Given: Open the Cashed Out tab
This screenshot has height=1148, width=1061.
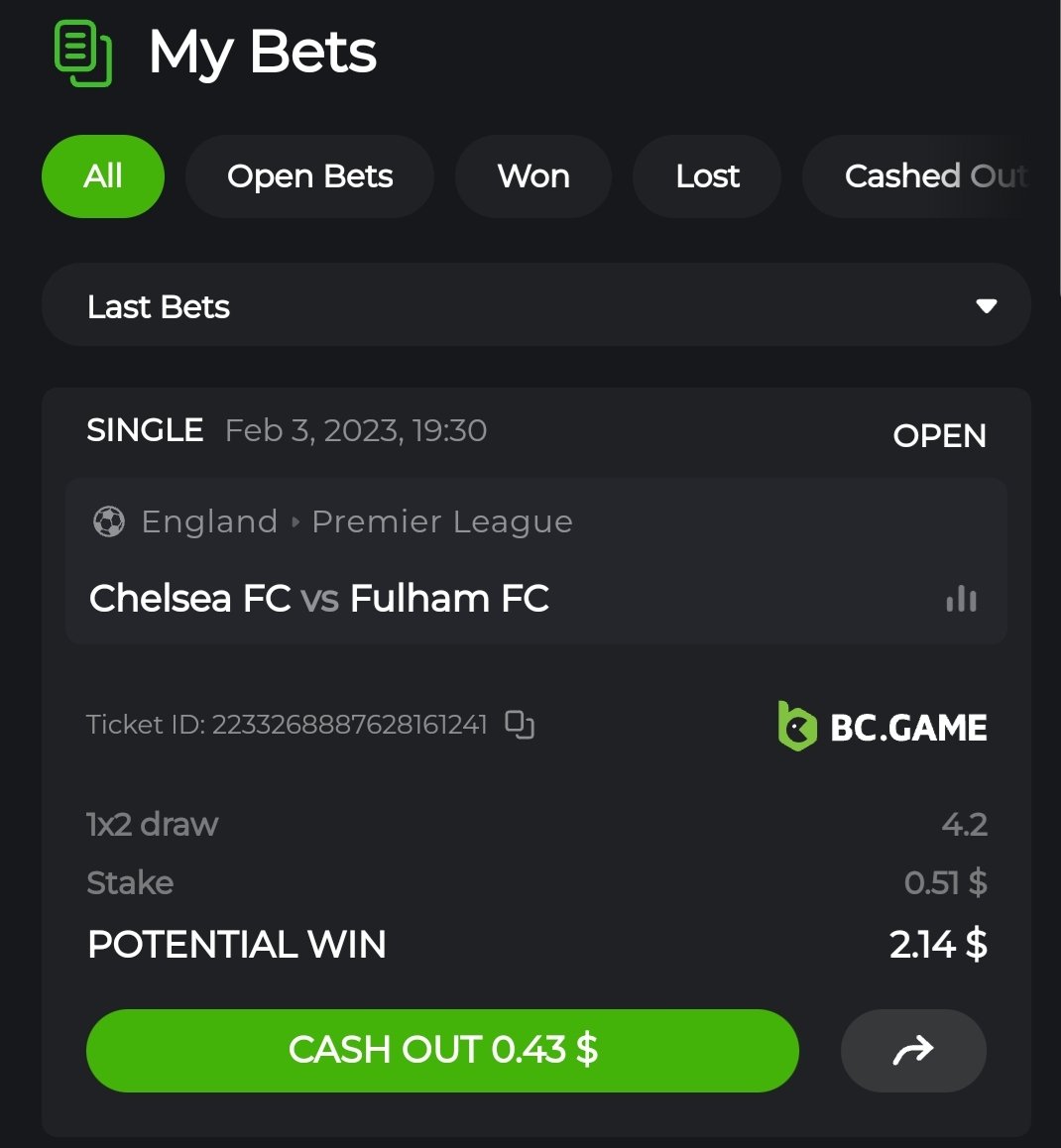Looking at the screenshot, I should (932, 176).
